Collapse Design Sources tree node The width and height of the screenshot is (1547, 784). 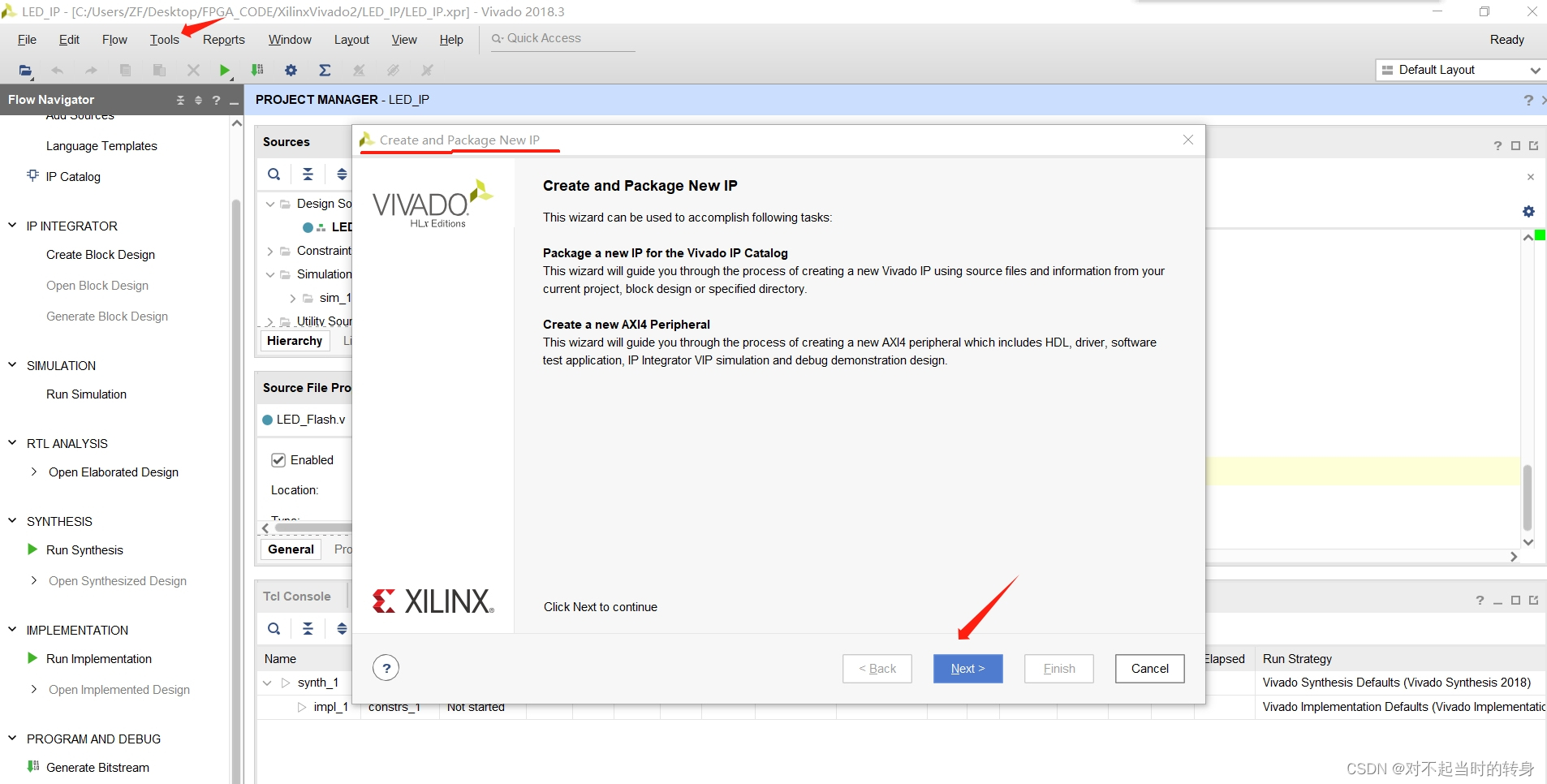click(x=269, y=205)
